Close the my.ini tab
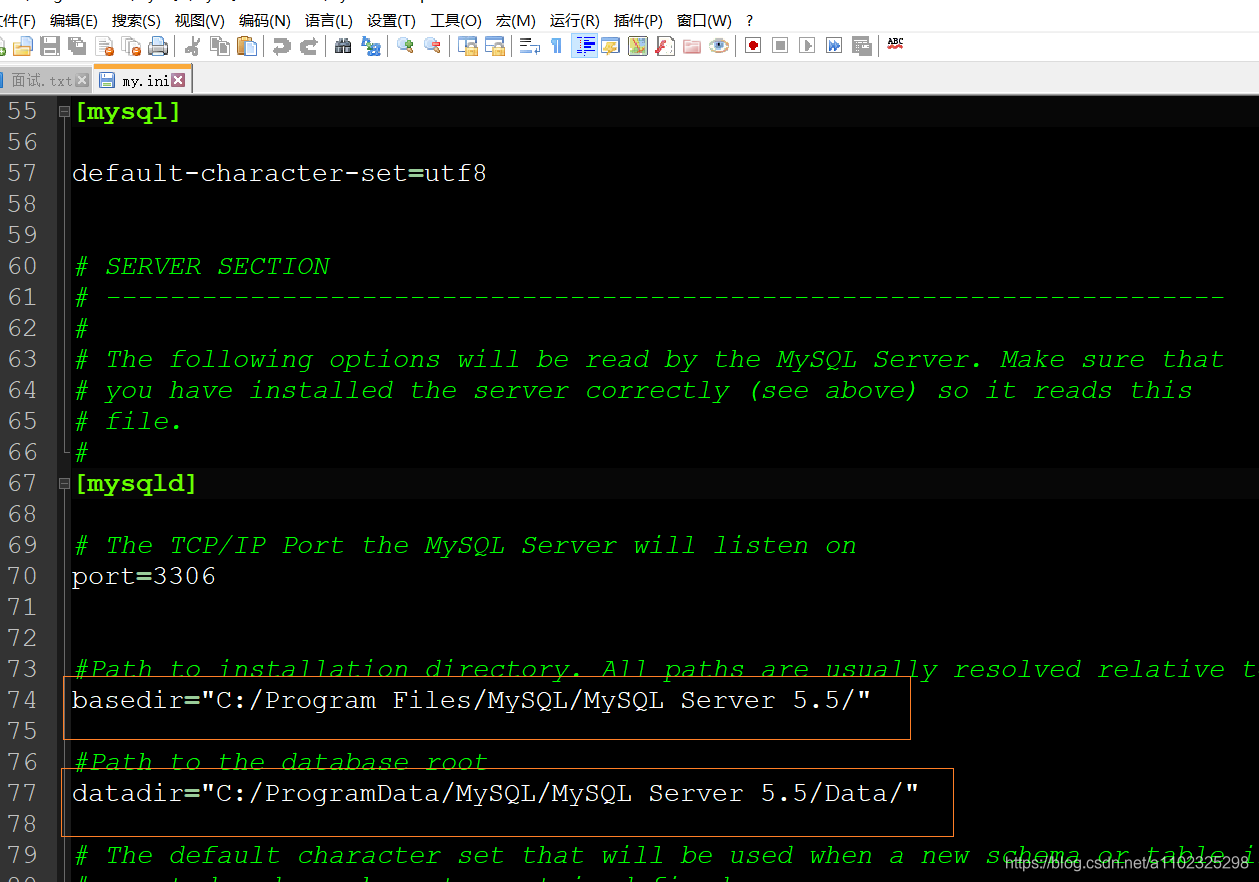The image size is (1259, 882). (178, 80)
